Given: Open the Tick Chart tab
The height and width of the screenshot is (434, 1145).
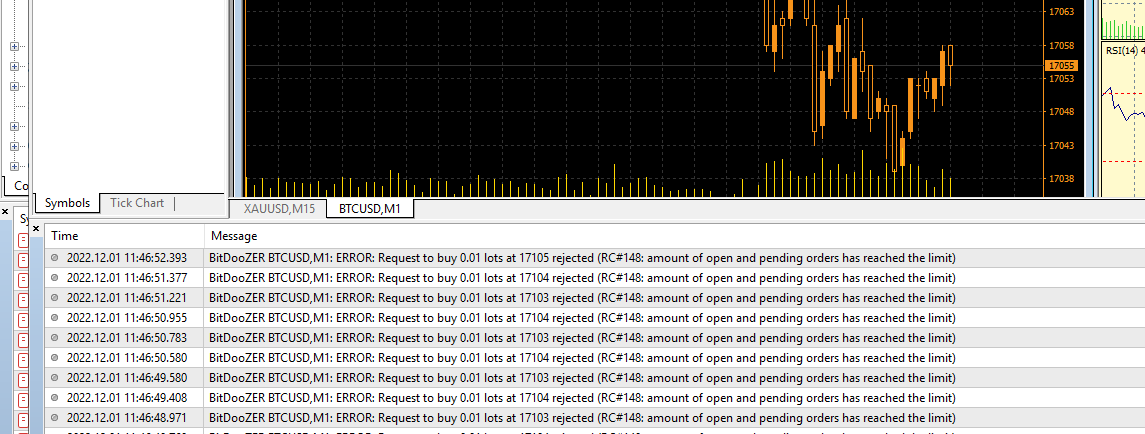Looking at the screenshot, I should 137,203.
